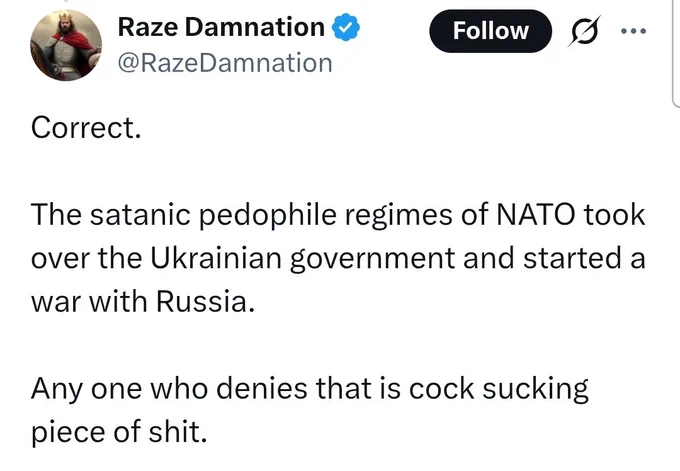The height and width of the screenshot is (471, 680).
Task: Open the @RazeDamnation handle link
Action: 225,63
